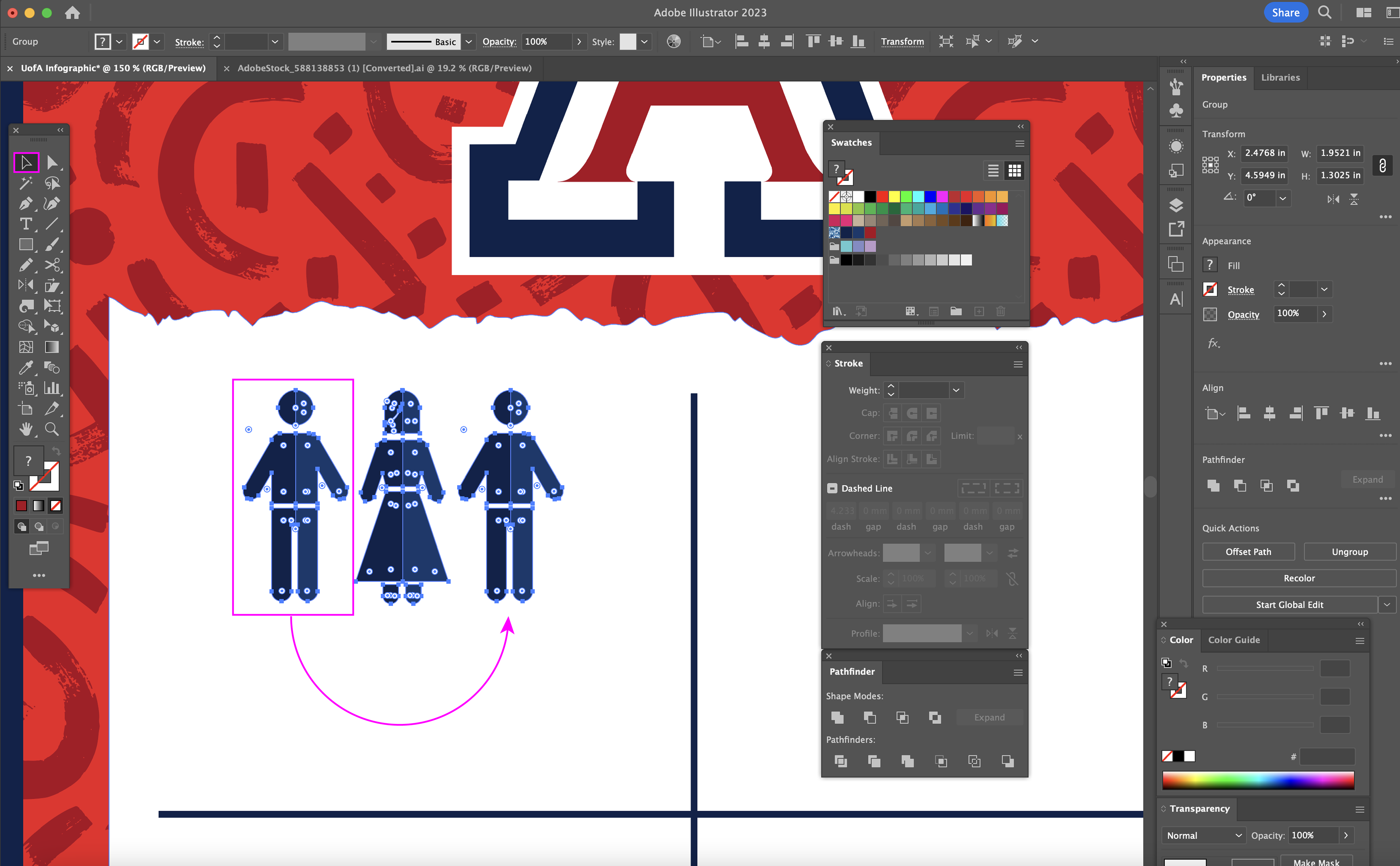
Task: Open the Normal blending mode dropdown
Action: [1203, 835]
